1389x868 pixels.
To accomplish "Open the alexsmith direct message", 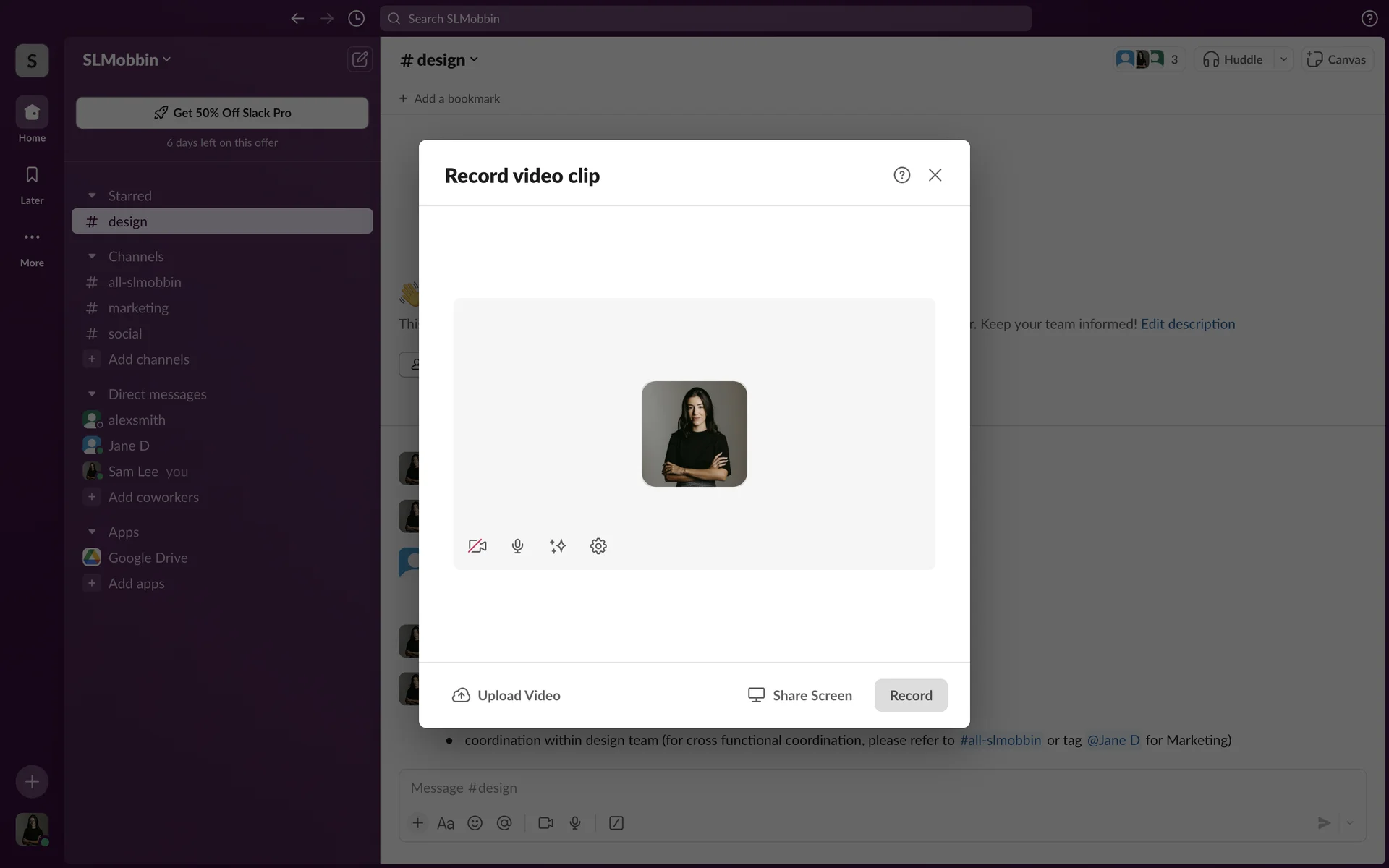I will click(x=137, y=420).
